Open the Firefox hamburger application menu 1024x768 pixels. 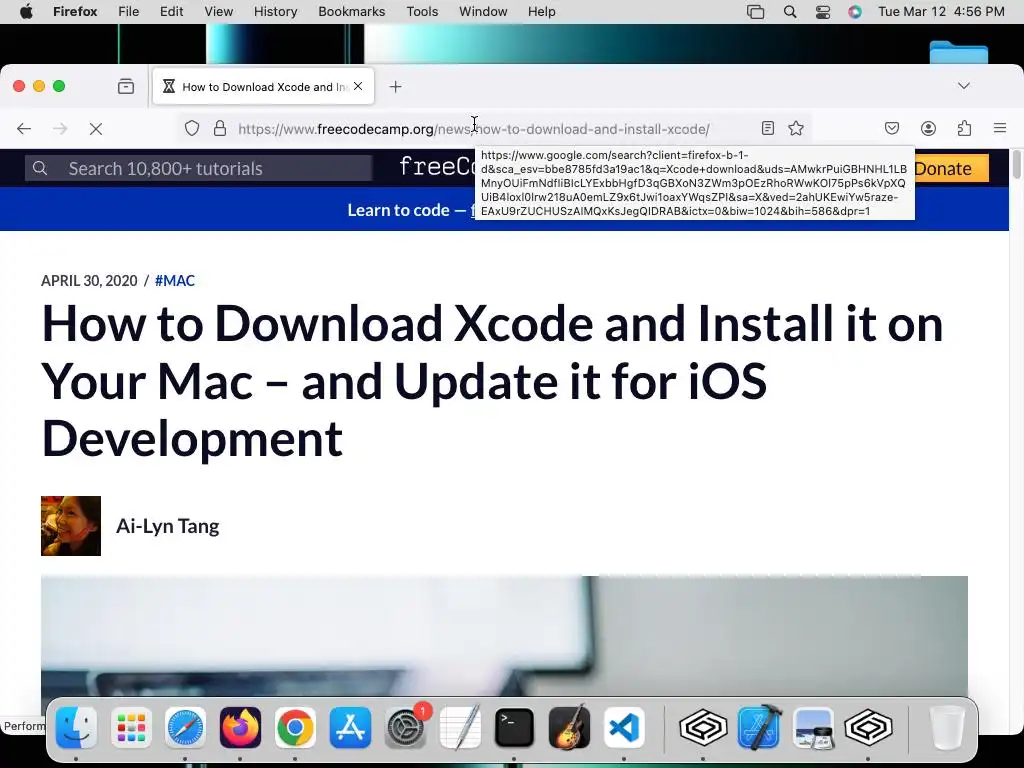pos(1000,129)
